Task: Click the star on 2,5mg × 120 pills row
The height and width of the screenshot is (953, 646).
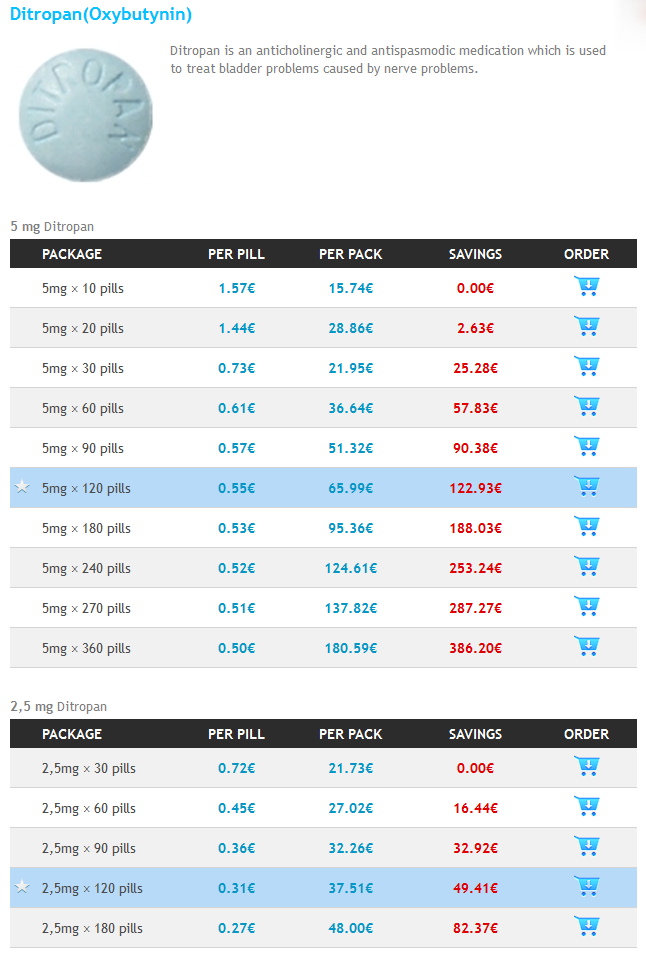Action: (x=22, y=887)
